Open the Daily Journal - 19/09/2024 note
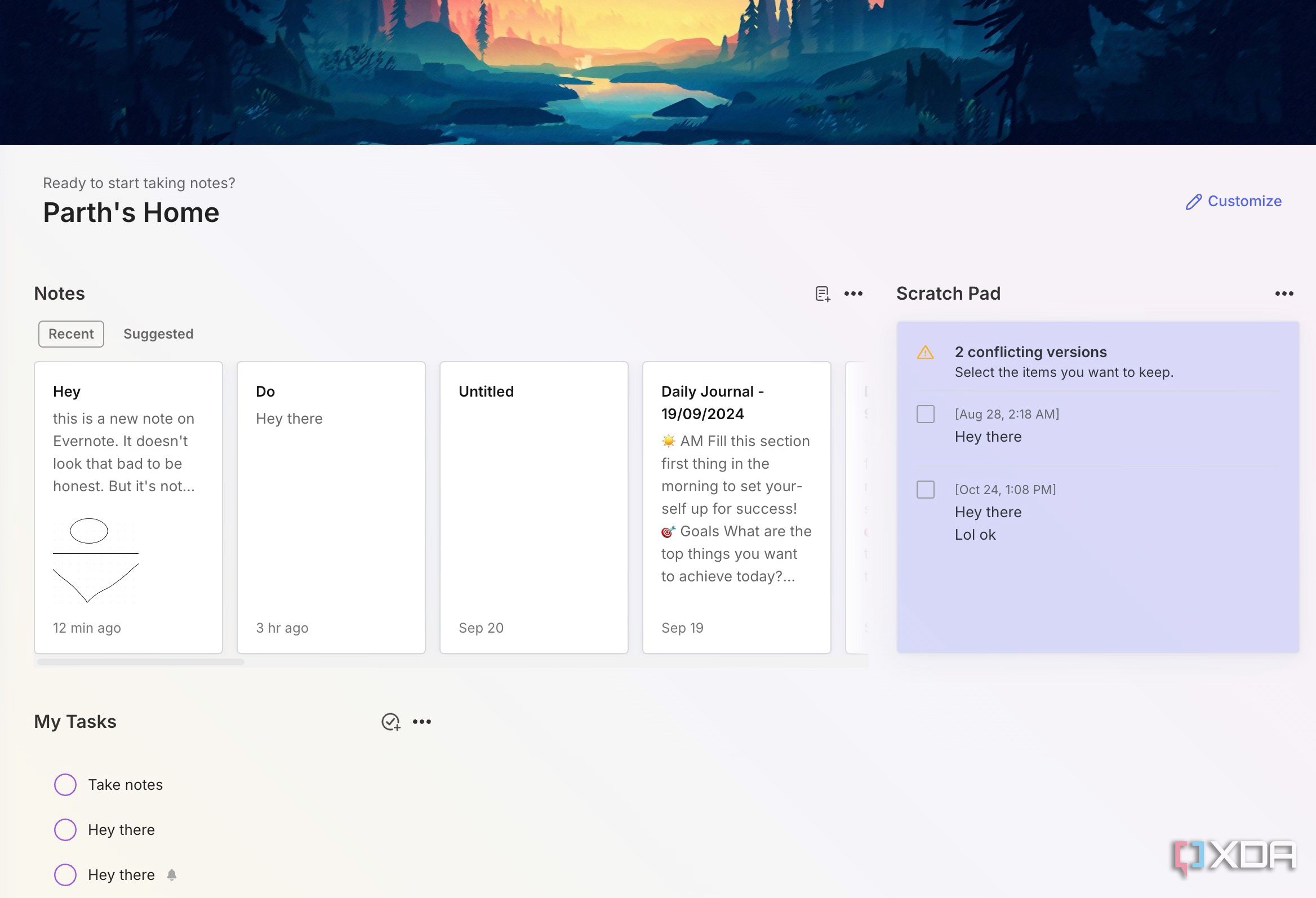The image size is (1316, 898). (737, 508)
